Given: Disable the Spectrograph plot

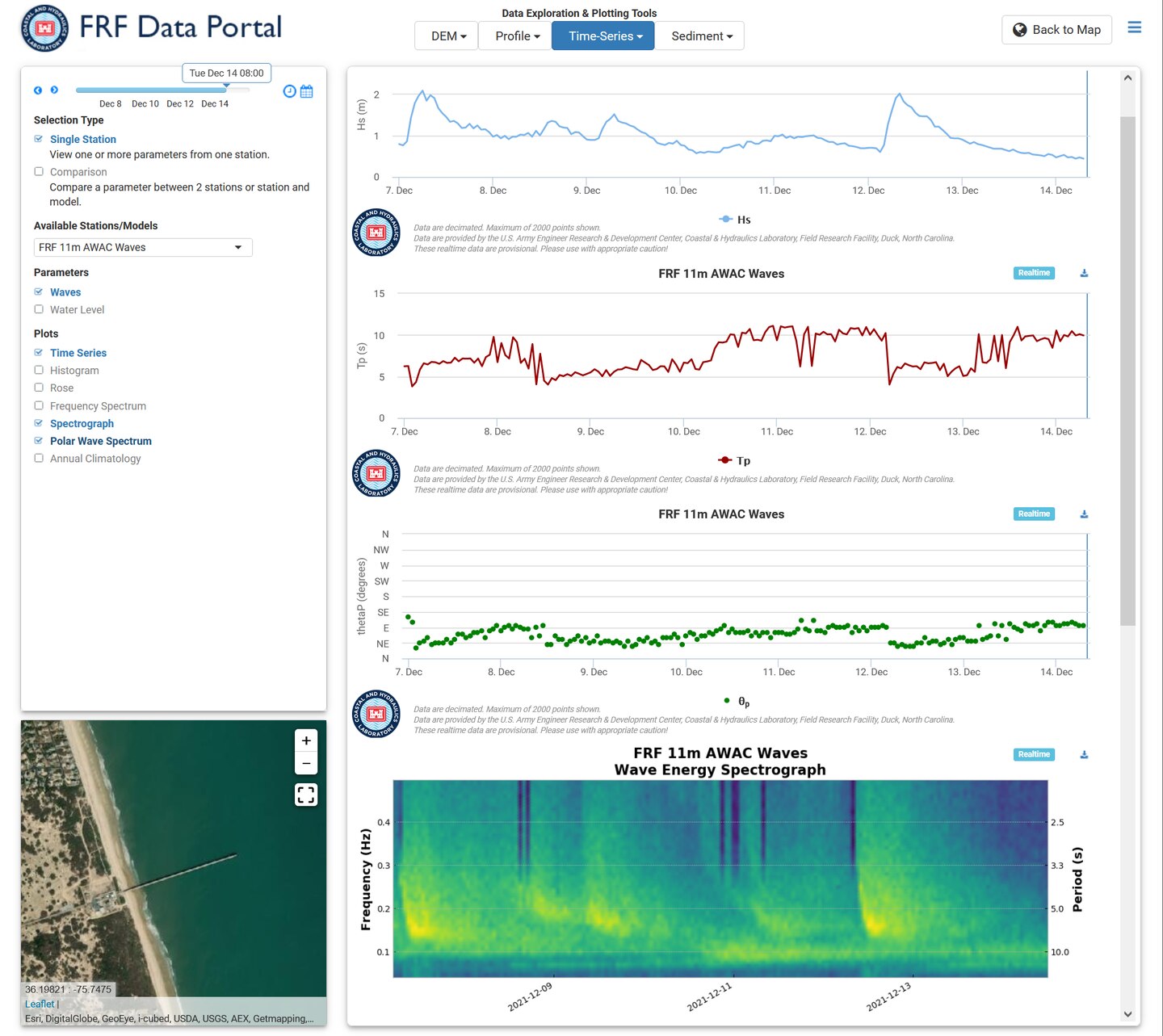Looking at the screenshot, I should (x=39, y=423).
